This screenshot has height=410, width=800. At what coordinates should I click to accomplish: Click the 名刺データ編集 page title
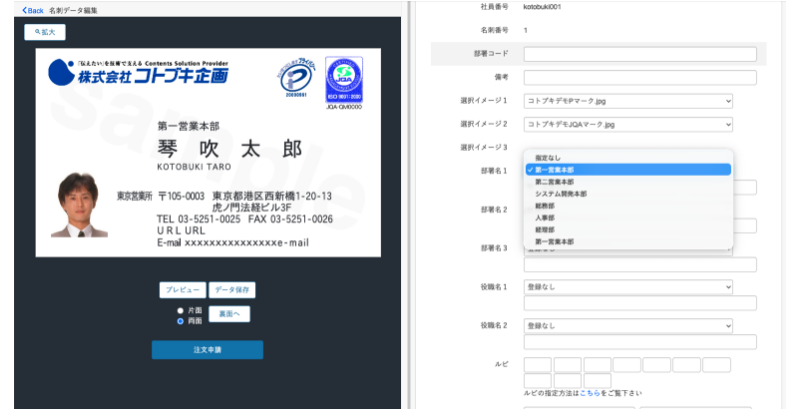click(x=73, y=10)
